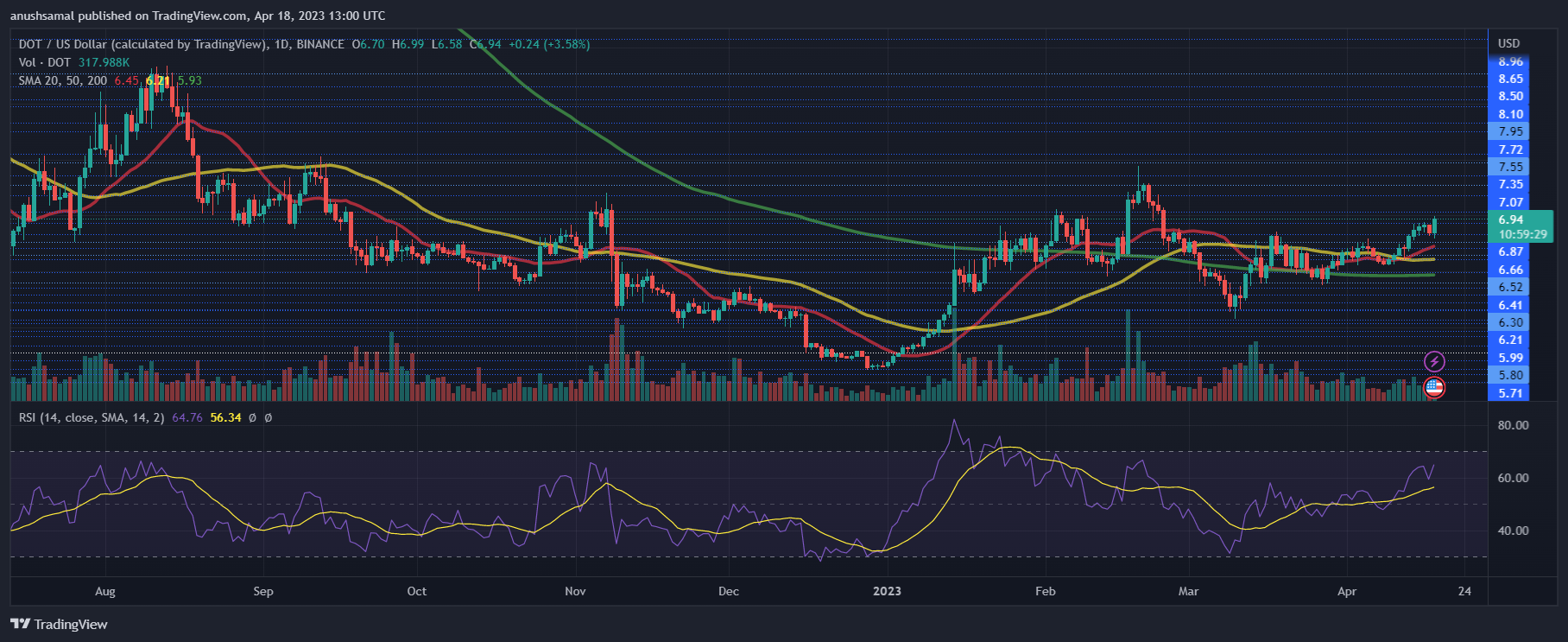Image resolution: width=1568 pixels, height=642 pixels.
Task: Toggle the SMA 20, 50, 200 indicator legend
Action: tap(63, 80)
